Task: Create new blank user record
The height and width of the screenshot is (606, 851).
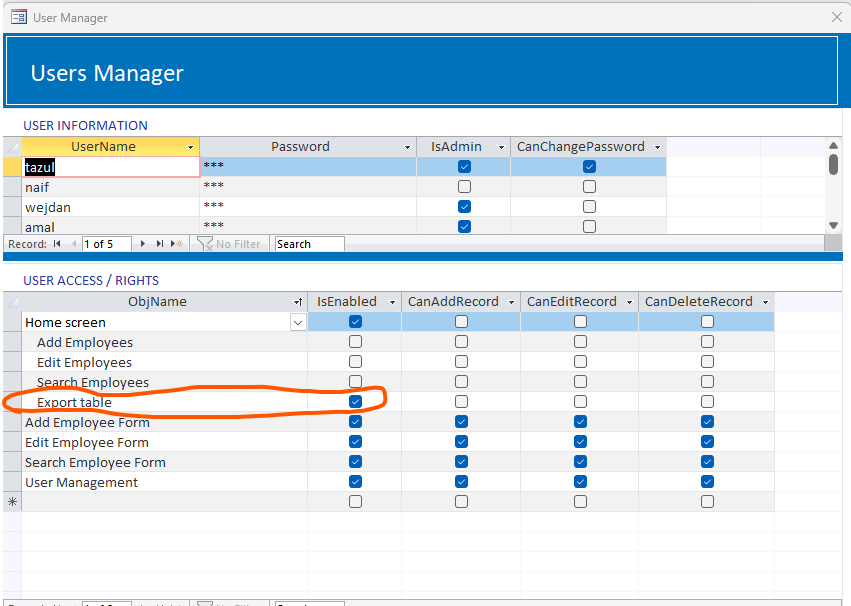Action: (177, 244)
